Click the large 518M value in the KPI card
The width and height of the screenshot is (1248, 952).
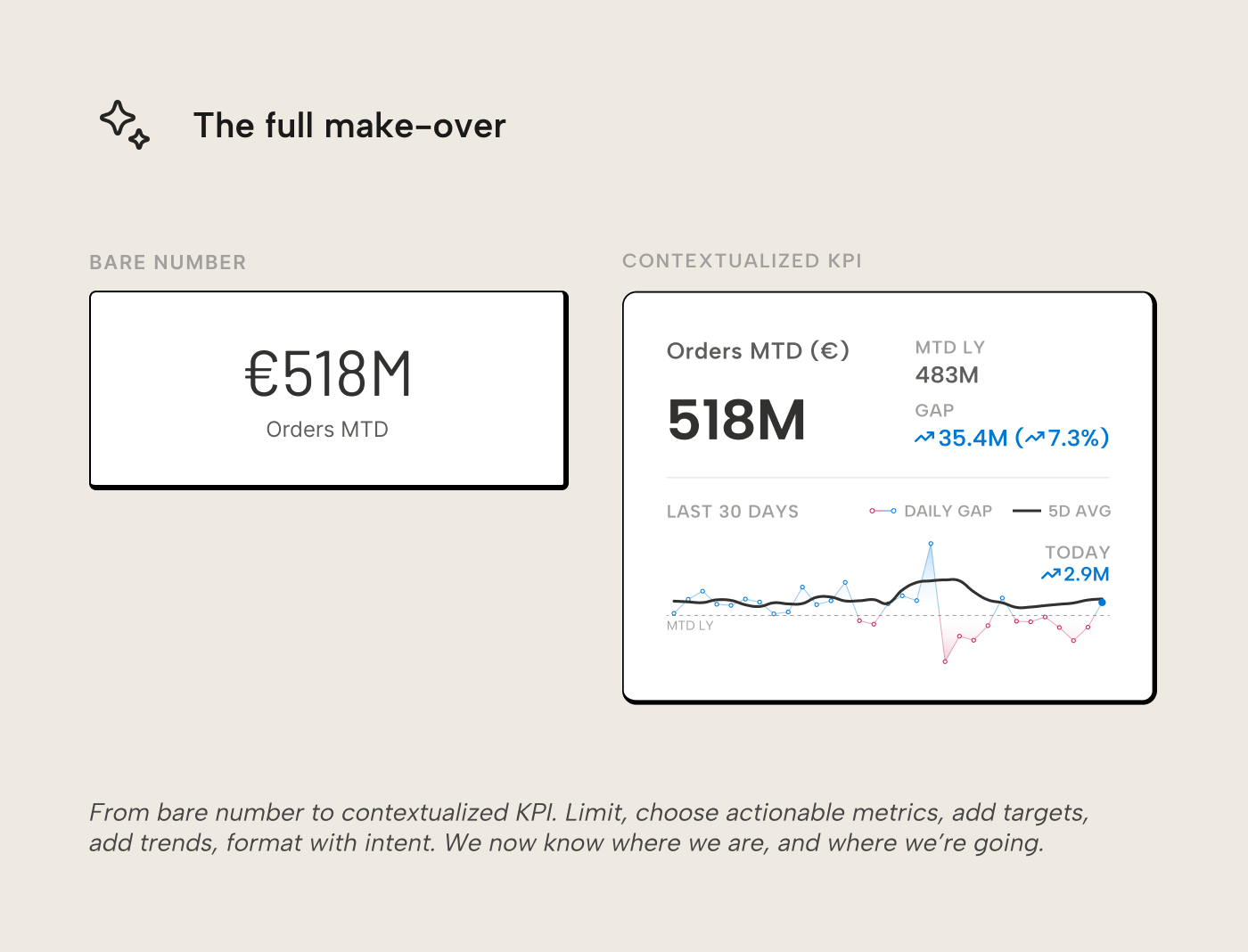[x=736, y=420]
